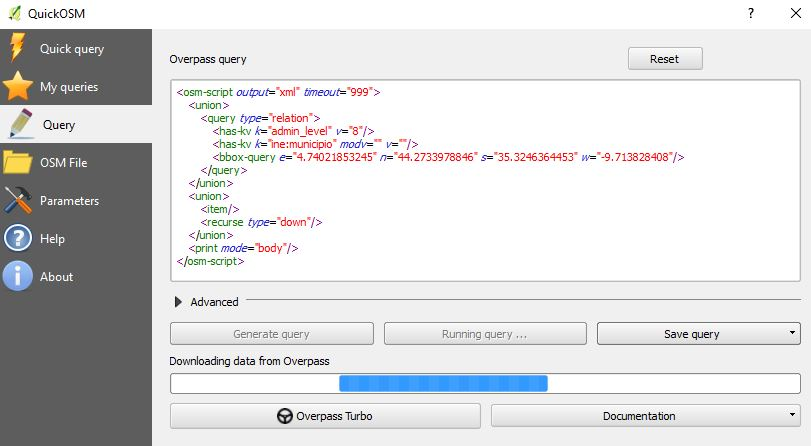
Task: Click the Running query button
Action: click(x=485, y=334)
